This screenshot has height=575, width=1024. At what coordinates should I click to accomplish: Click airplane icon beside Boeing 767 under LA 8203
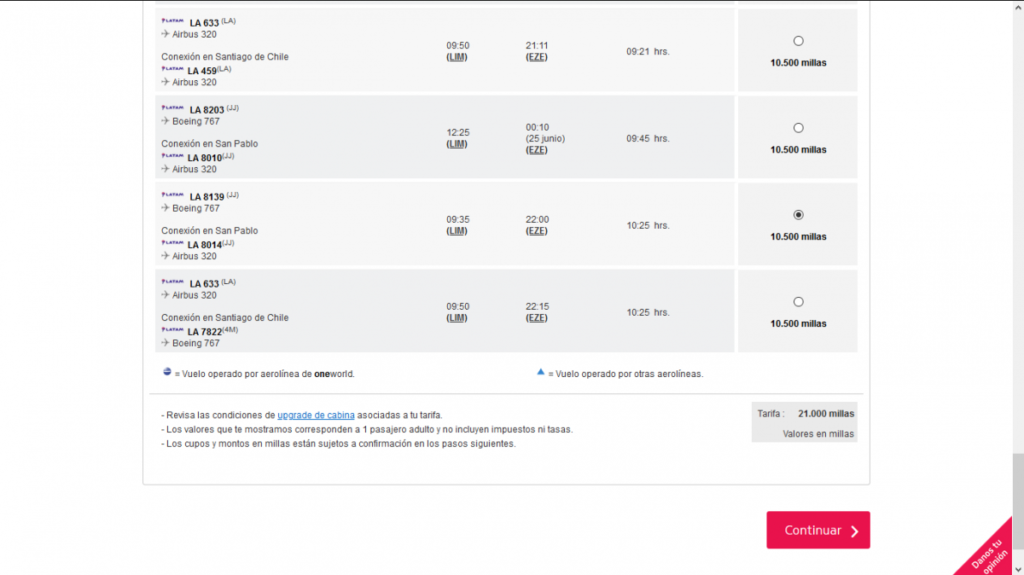[x=165, y=121]
